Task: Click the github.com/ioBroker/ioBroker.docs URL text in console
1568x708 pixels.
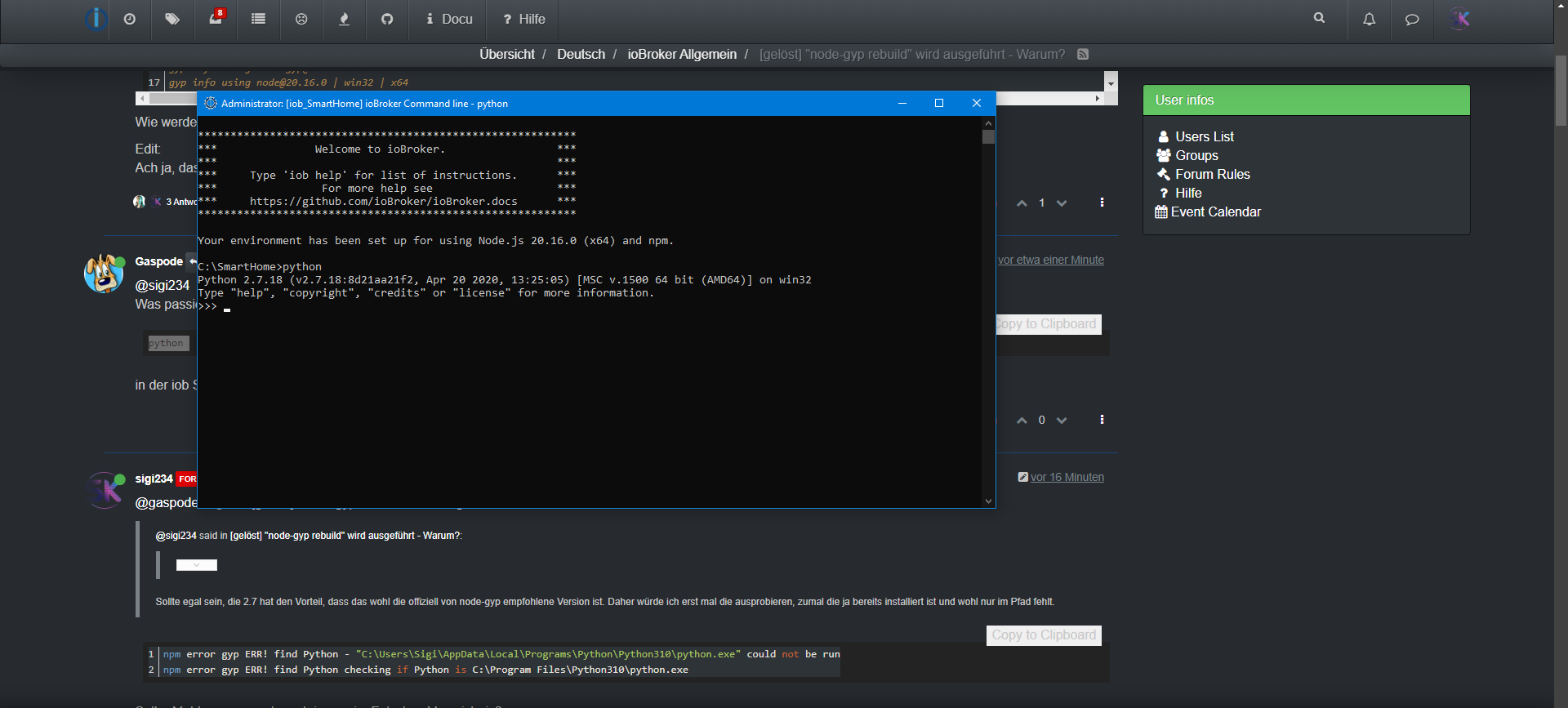Action: click(x=383, y=202)
